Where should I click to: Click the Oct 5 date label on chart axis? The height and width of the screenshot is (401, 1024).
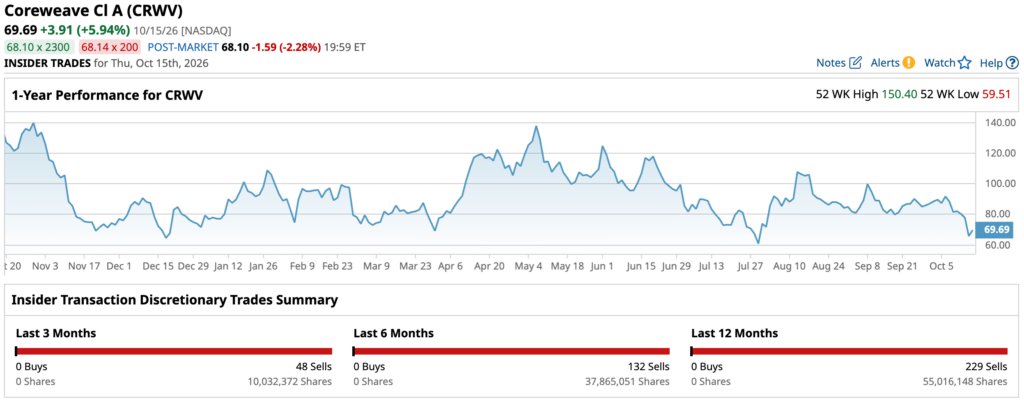[x=943, y=266]
